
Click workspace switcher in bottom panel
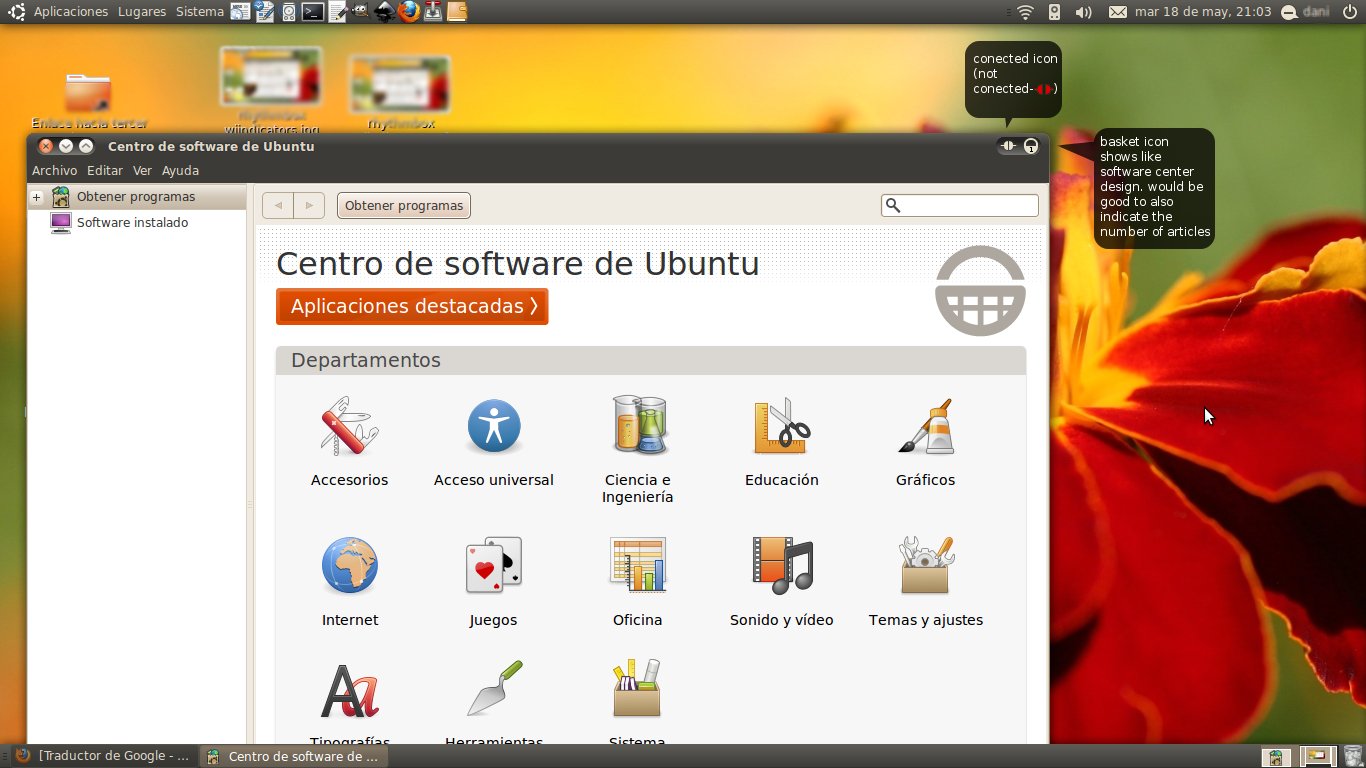click(1299, 757)
